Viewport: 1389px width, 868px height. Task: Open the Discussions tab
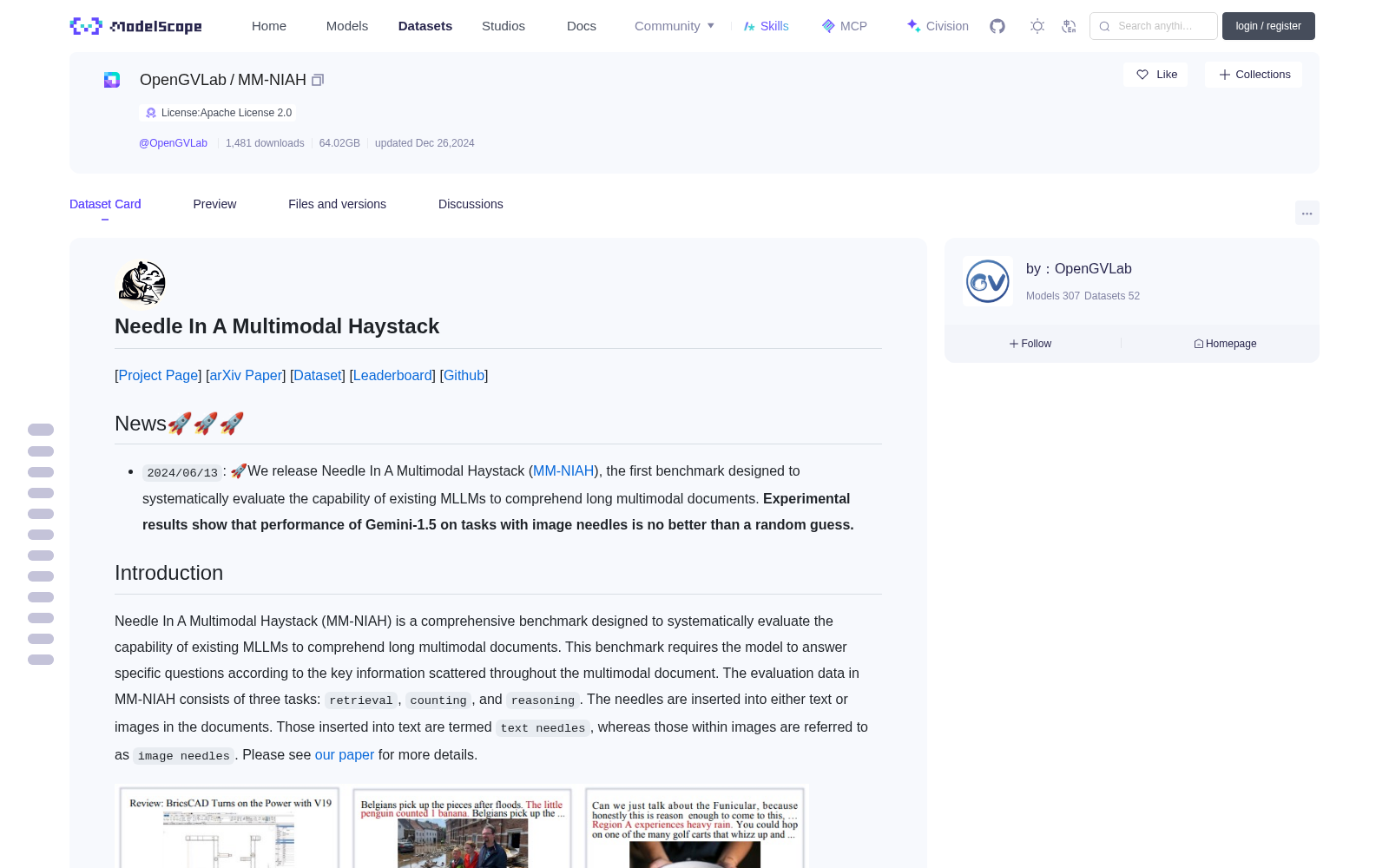coord(471,204)
